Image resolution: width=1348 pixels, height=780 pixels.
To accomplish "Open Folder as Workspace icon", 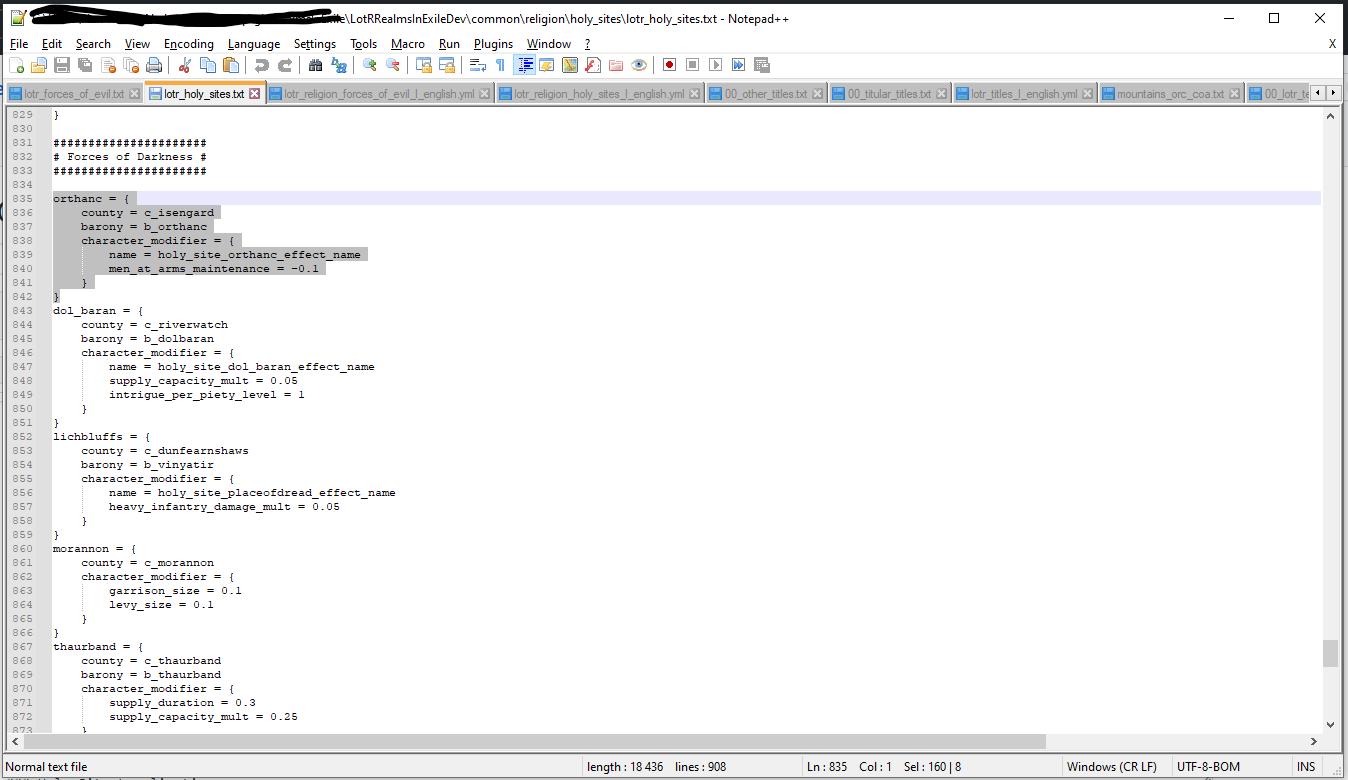I will tap(616, 65).
